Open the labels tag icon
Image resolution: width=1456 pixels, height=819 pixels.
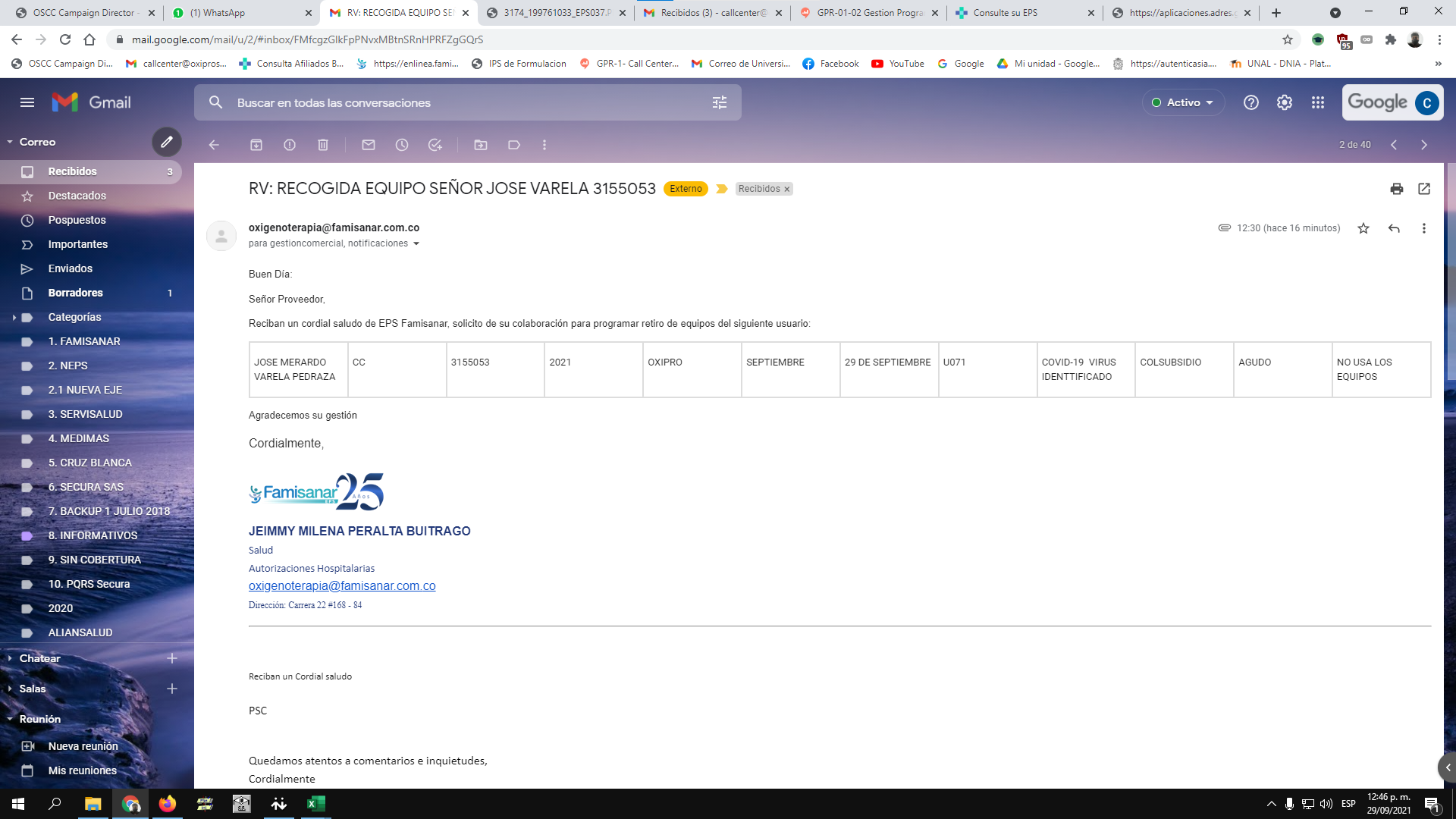point(514,145)
